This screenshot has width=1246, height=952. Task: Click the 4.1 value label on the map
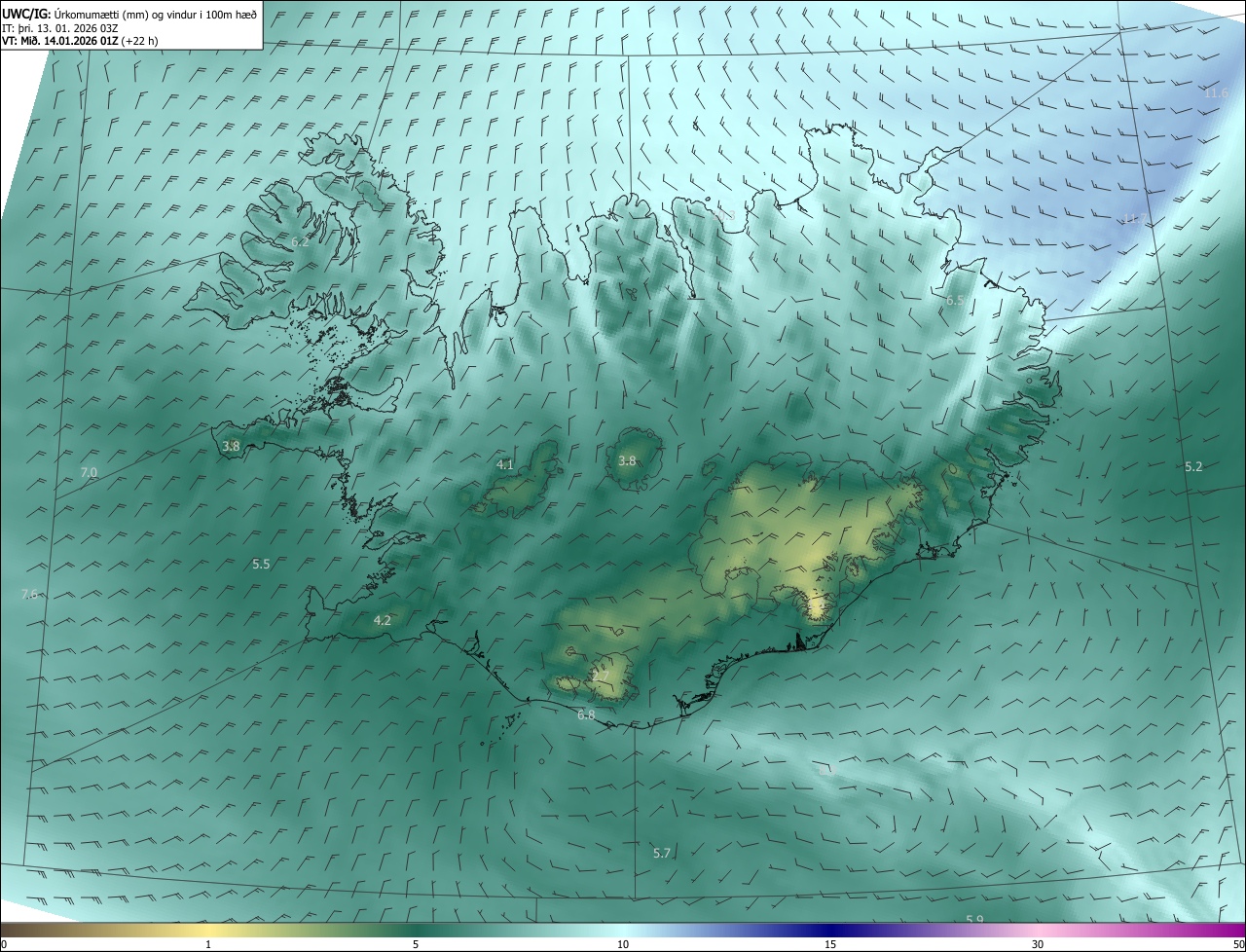[505, 465]
